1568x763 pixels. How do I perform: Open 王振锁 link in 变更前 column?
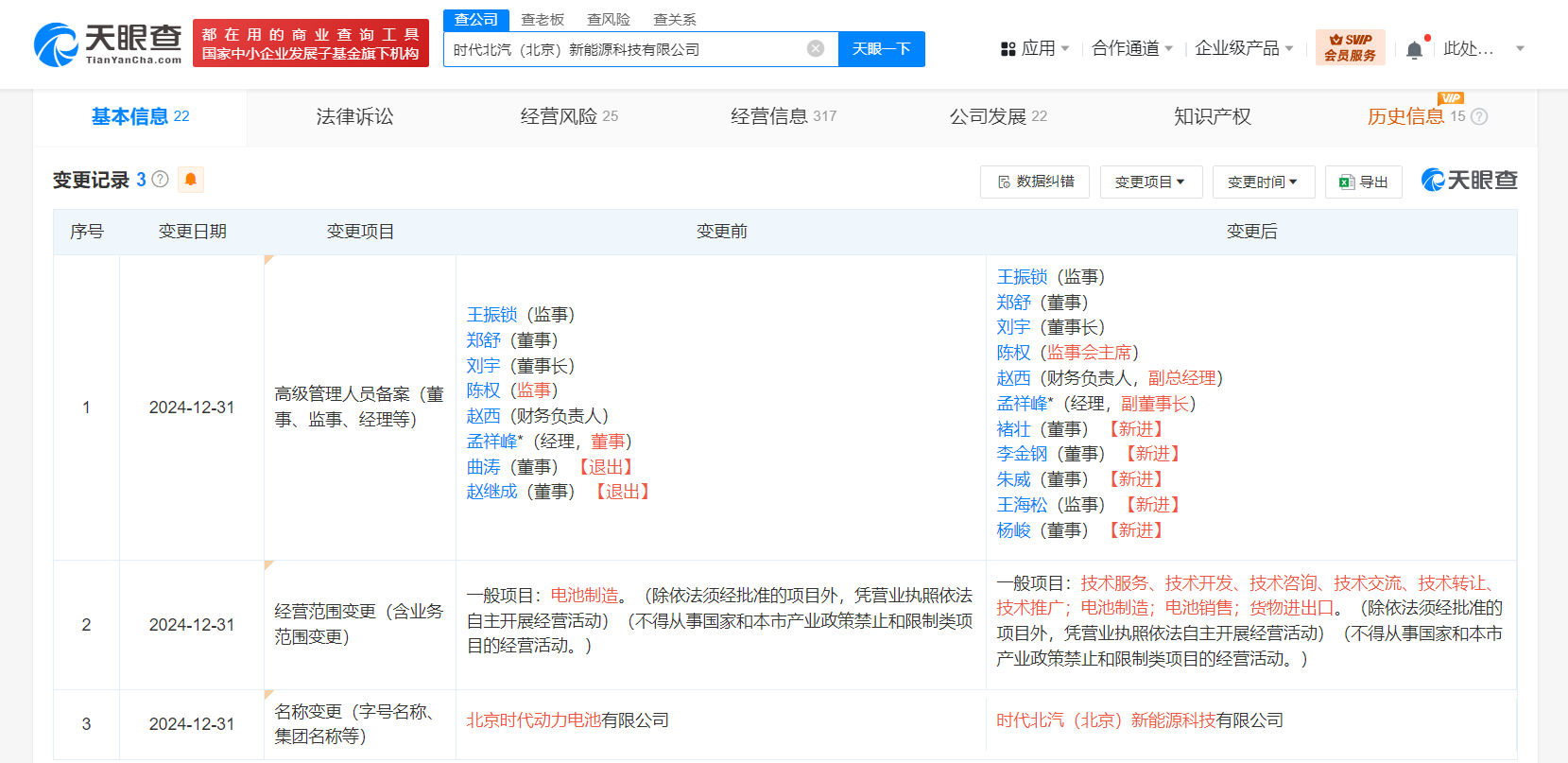(x=491, y=315)
